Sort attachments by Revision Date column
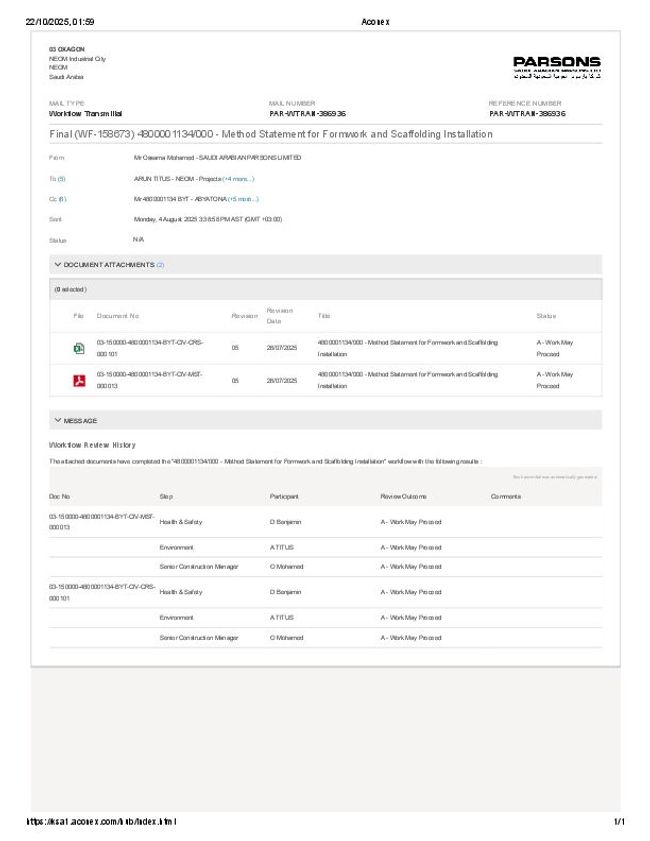The width and height of the screenshot is (650, 841). point(279,316)
